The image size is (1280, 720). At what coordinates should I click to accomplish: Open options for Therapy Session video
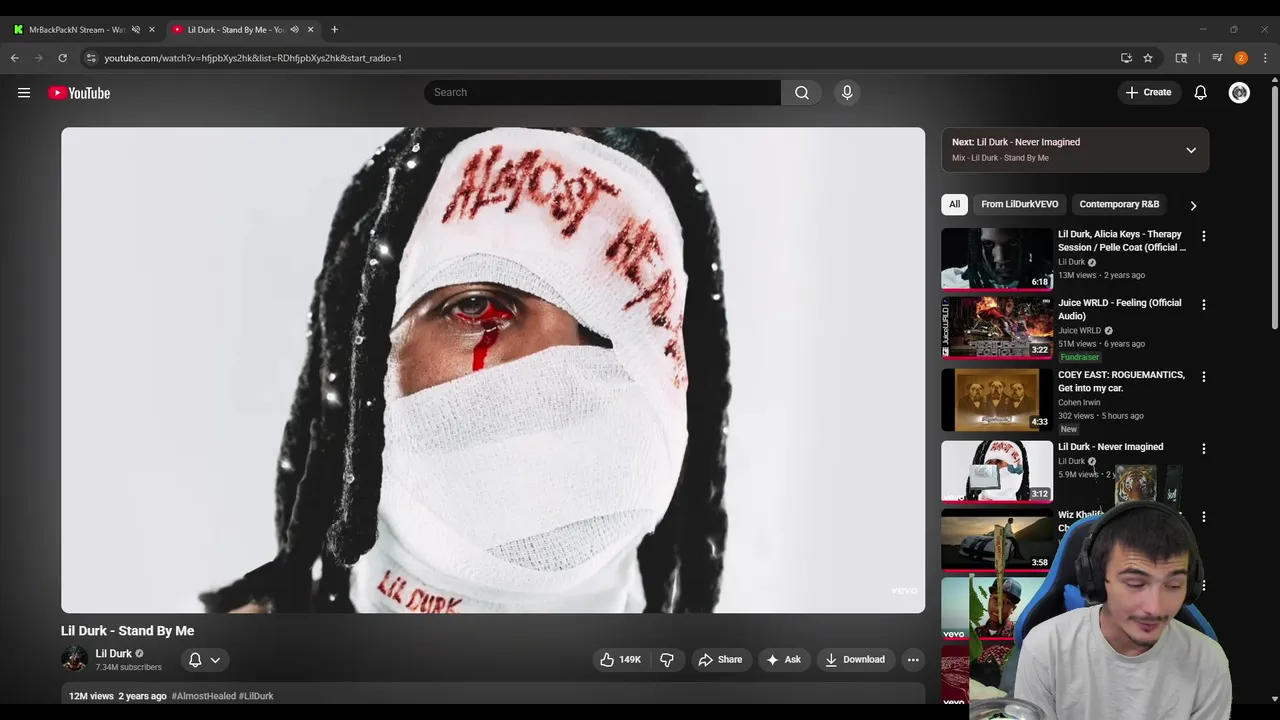(1203, 236)
